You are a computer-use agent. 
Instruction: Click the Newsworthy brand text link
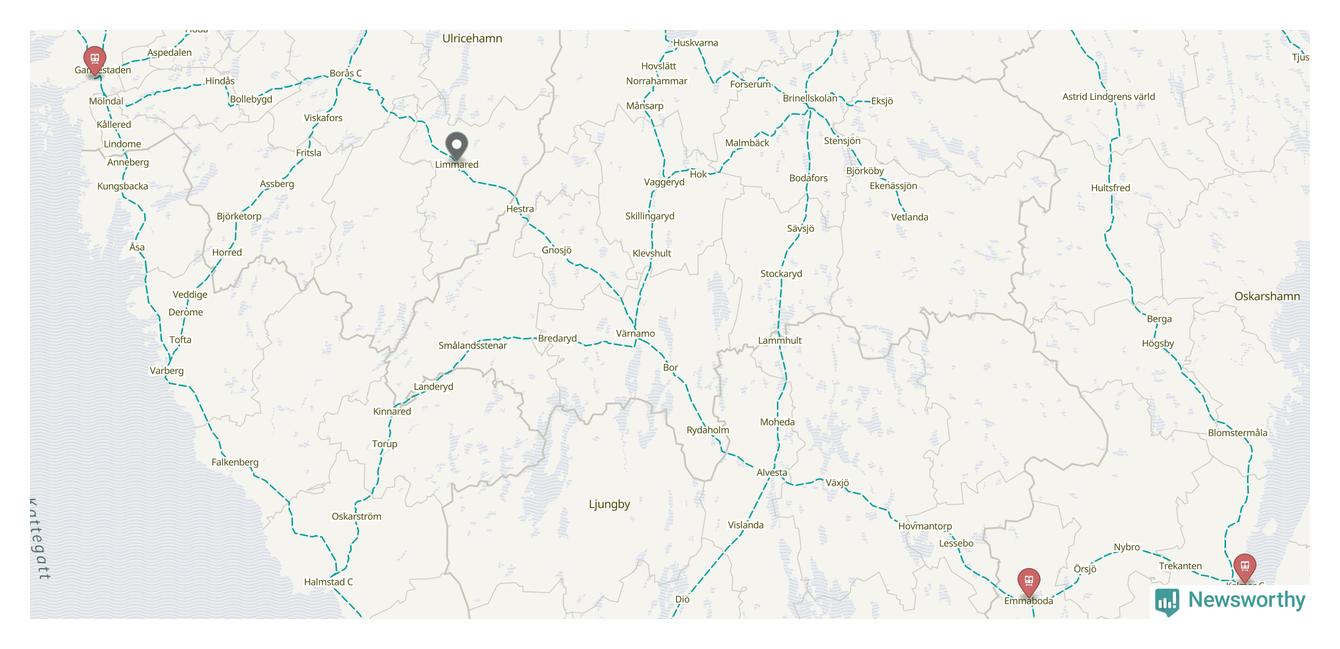pyautogui.click(x=1246, y=600)
